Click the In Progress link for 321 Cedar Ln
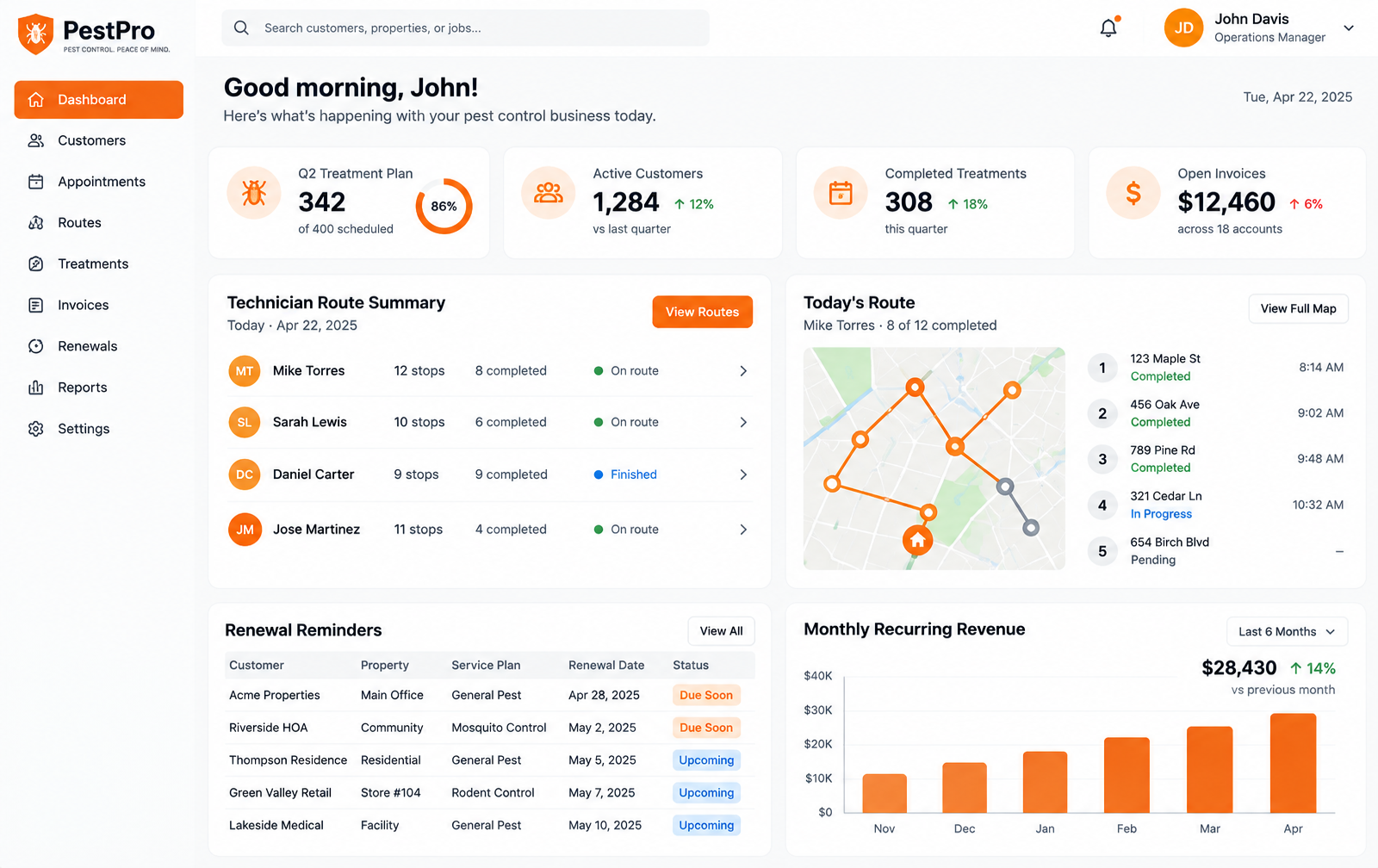Viewport: 1378px width, 868px height. tap(1161, 514)
